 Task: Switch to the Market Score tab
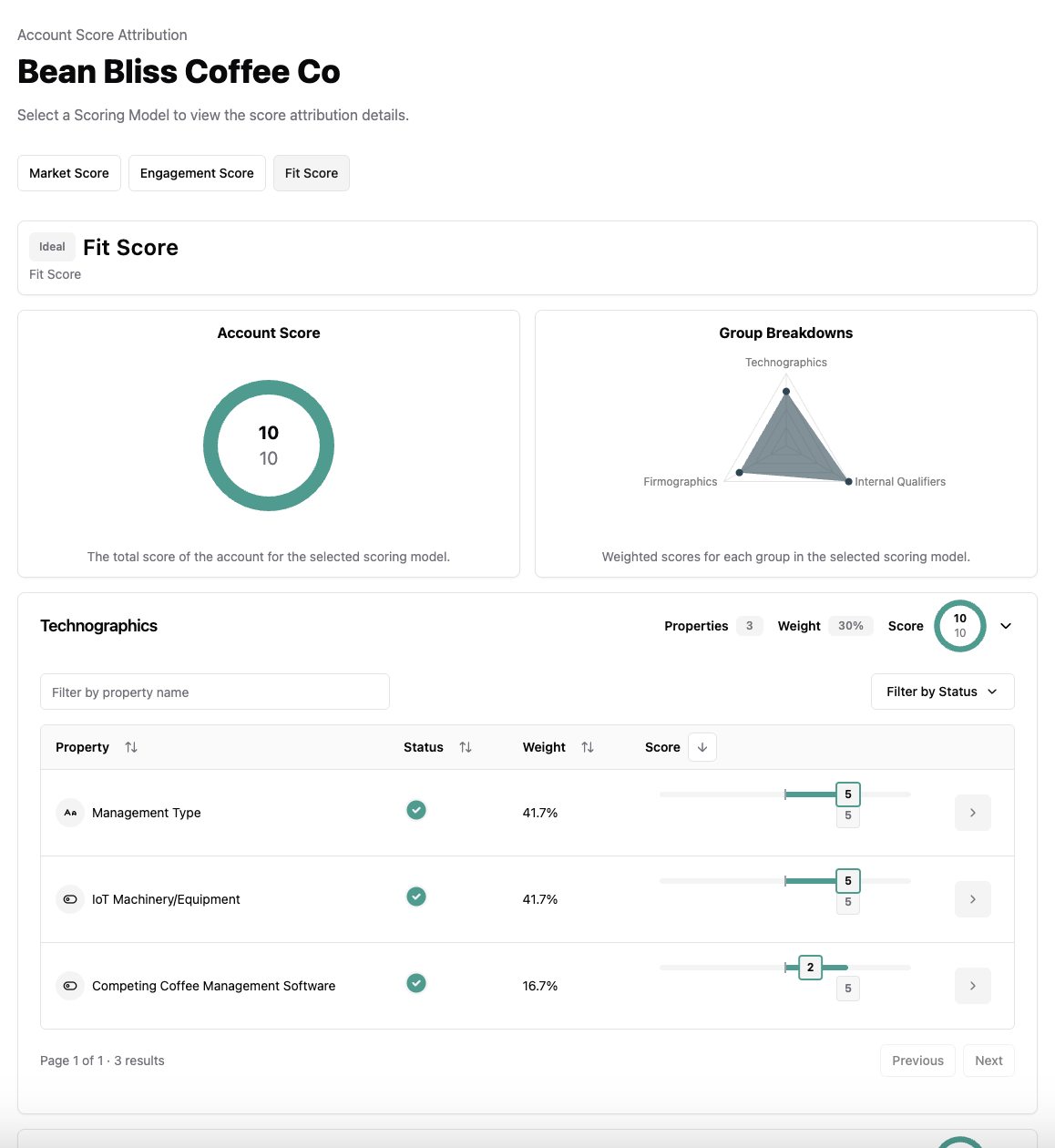coord(69,173)
